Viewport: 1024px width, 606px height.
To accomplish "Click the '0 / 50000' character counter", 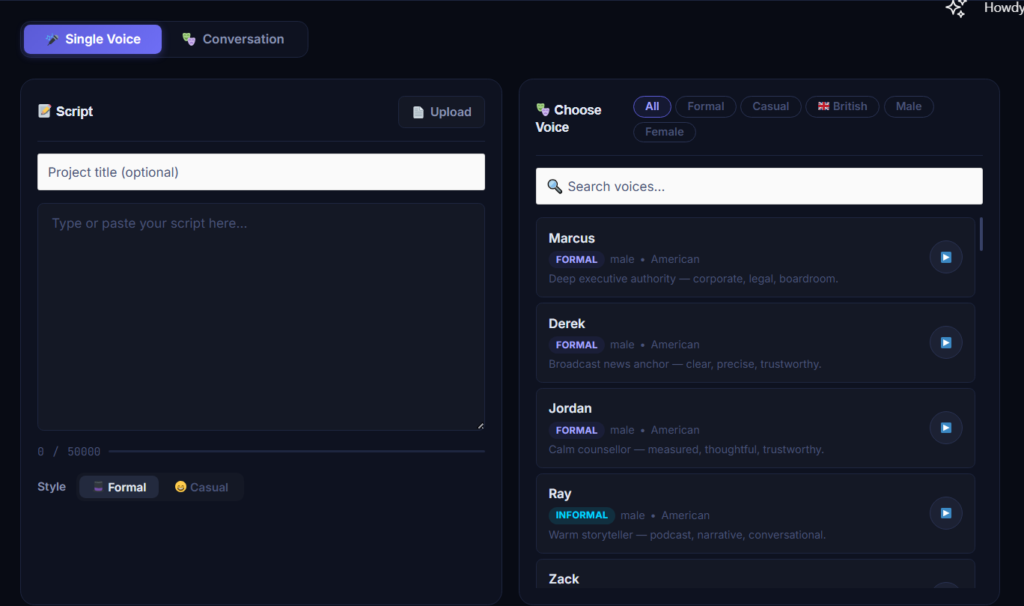I will [x=69, y=452].
